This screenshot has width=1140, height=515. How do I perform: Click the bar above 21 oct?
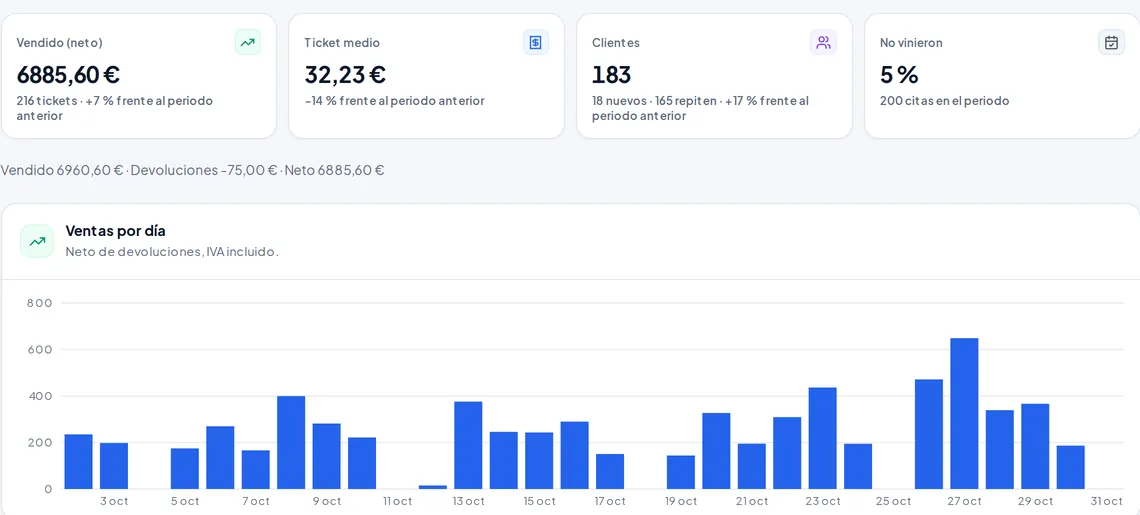tap(752, 466)
